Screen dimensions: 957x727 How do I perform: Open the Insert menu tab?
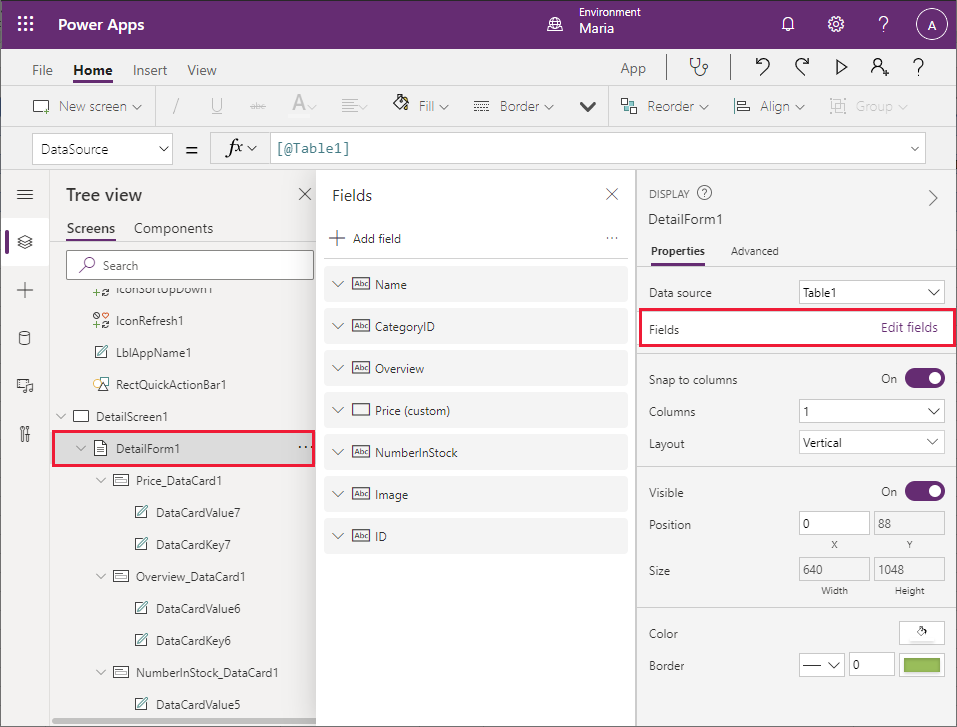click(150, 70)
